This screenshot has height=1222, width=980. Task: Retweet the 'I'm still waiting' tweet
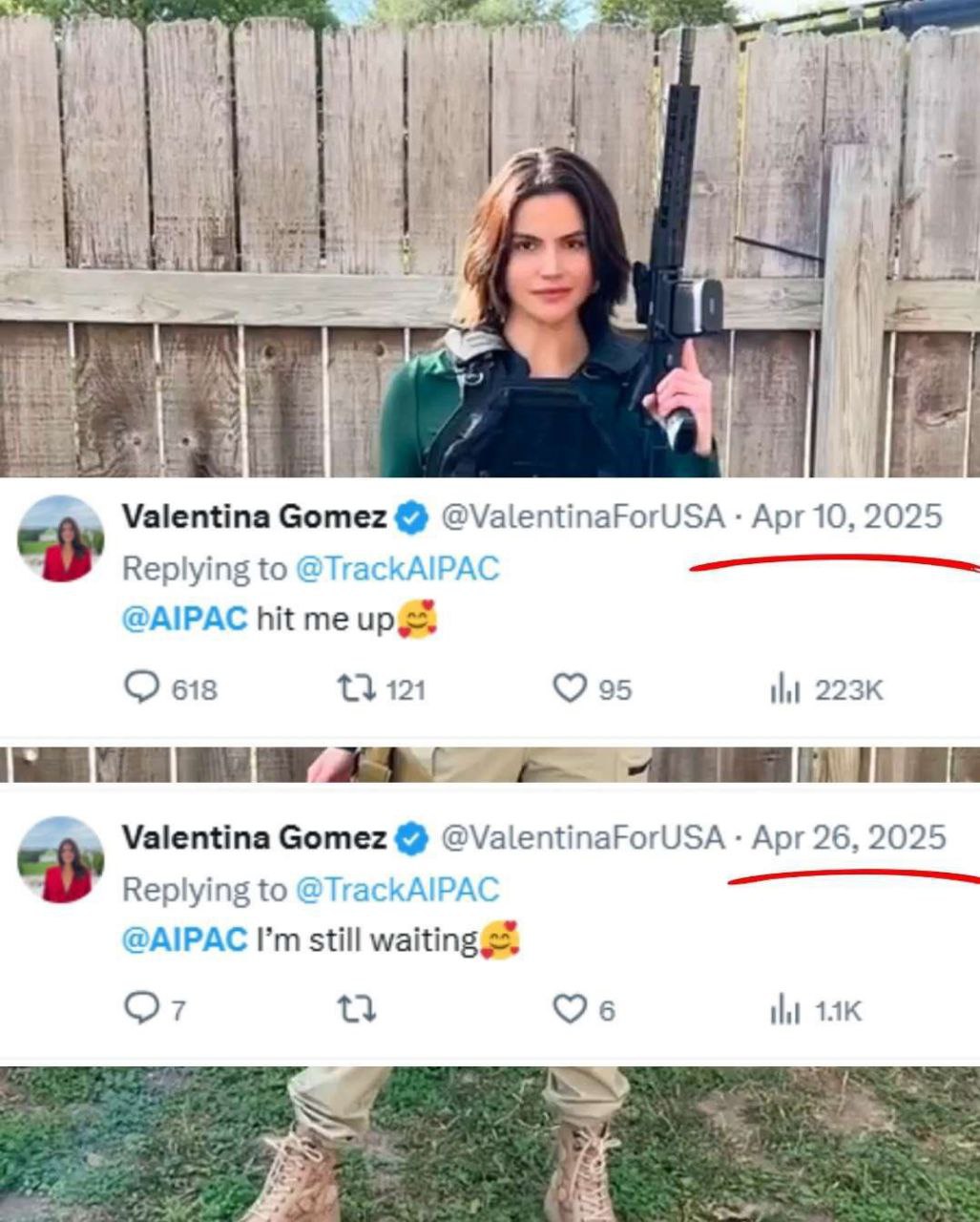pyautogui.click(x=356, y=1009)
